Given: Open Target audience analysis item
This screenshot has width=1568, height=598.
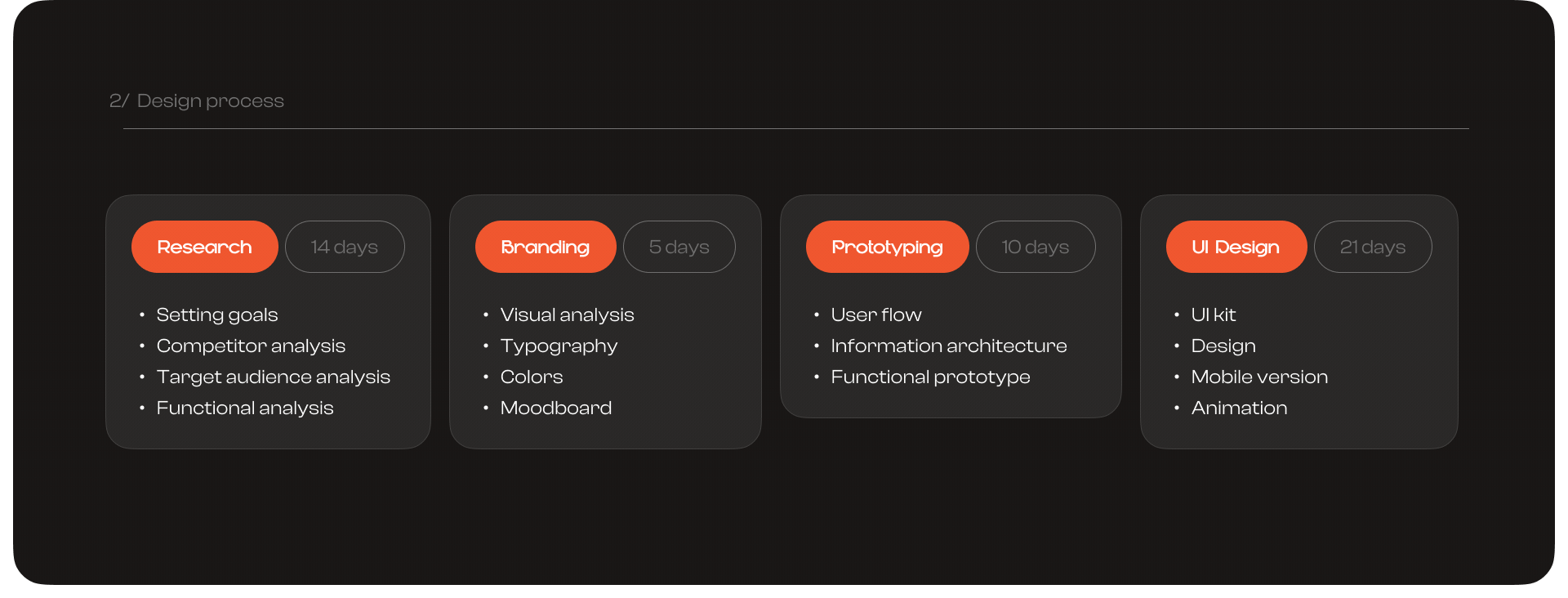Looking at the screenshot, I should (273, 377).
